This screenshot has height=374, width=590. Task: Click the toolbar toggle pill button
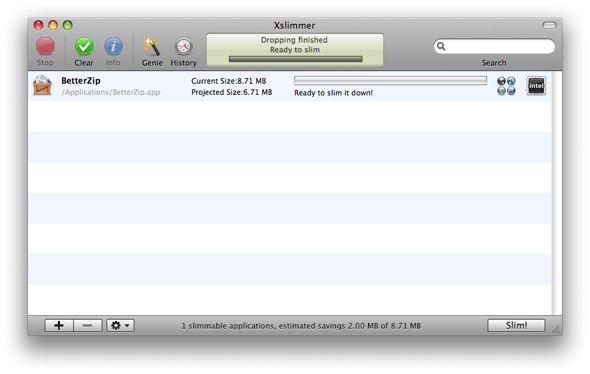549,25
